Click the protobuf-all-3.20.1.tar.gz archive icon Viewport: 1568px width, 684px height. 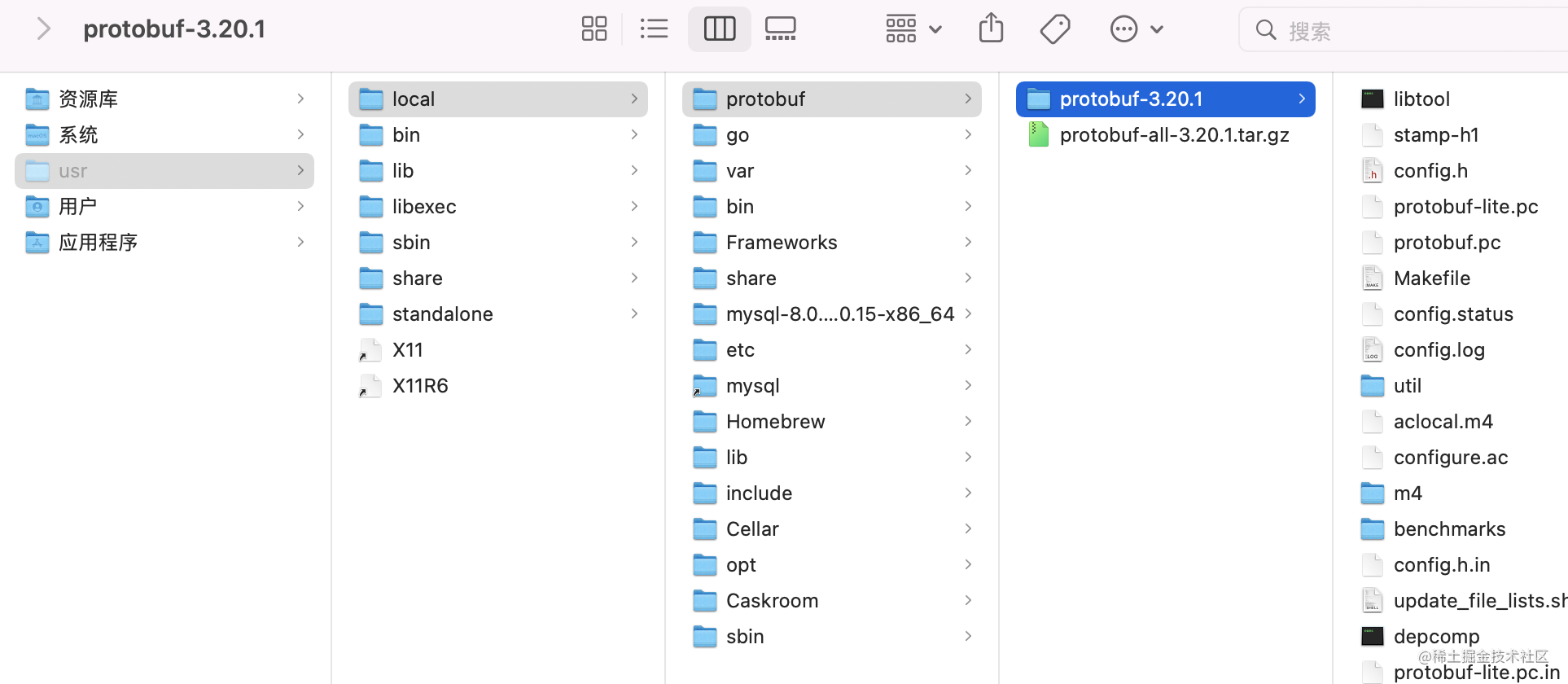(1039, 134)
